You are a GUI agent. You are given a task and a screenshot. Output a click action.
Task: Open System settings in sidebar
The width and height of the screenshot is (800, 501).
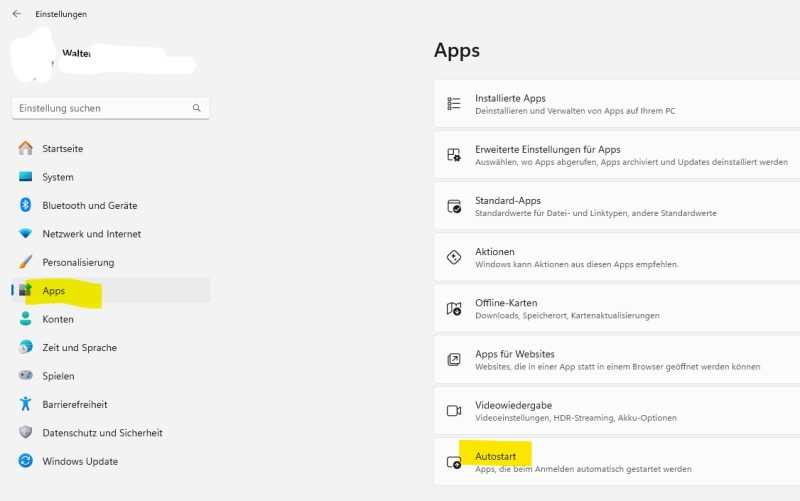pyautogui.click(x=58, y=177)
